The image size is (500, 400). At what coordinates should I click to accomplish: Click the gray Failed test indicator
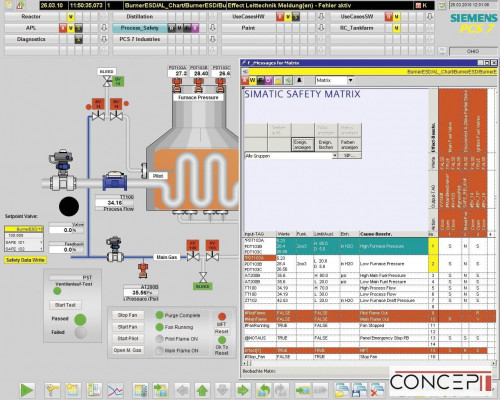tap(80, 332)
